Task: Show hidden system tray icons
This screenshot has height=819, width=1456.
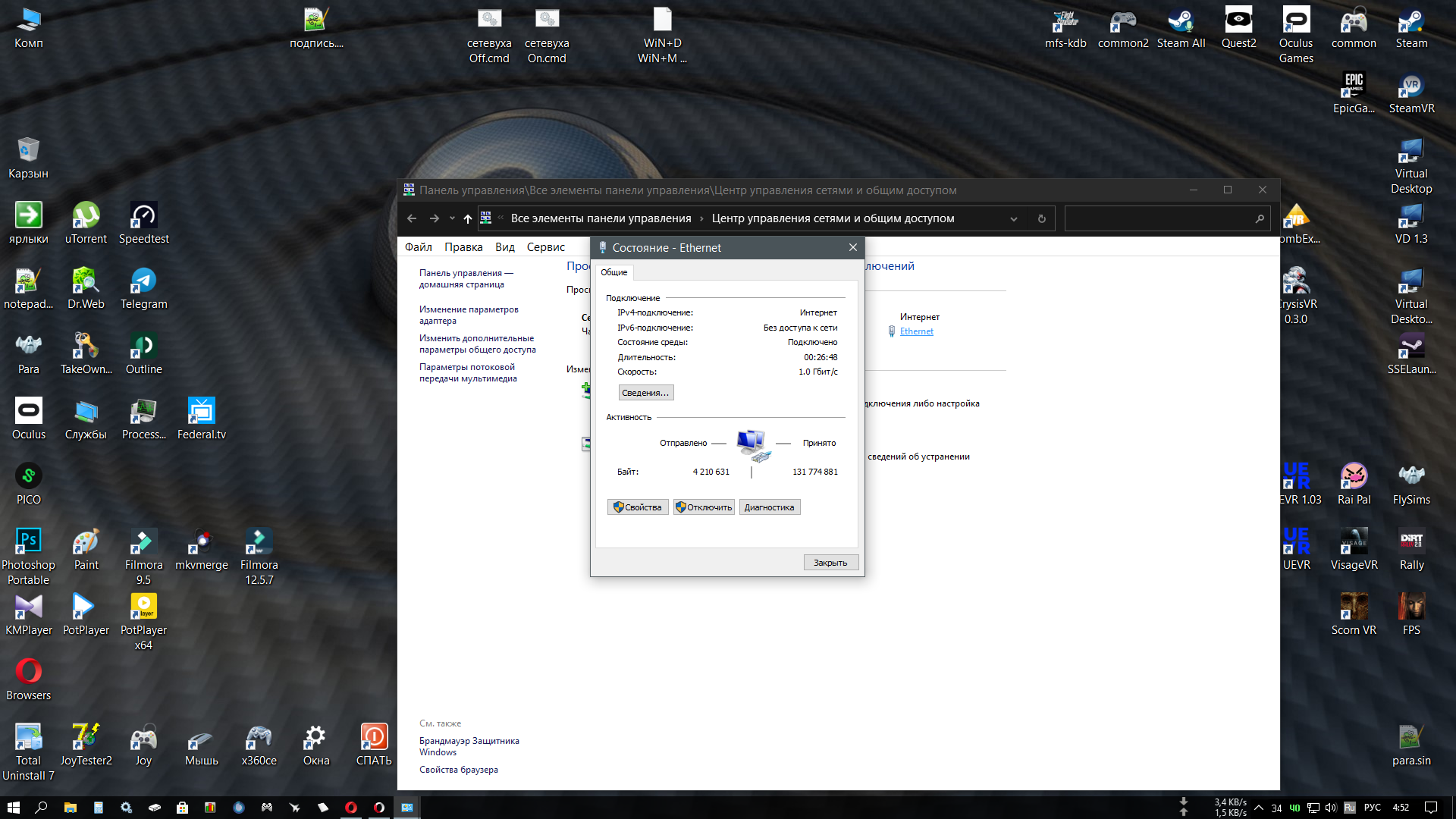Action: pyautogui.click(x=1259, y=808)
